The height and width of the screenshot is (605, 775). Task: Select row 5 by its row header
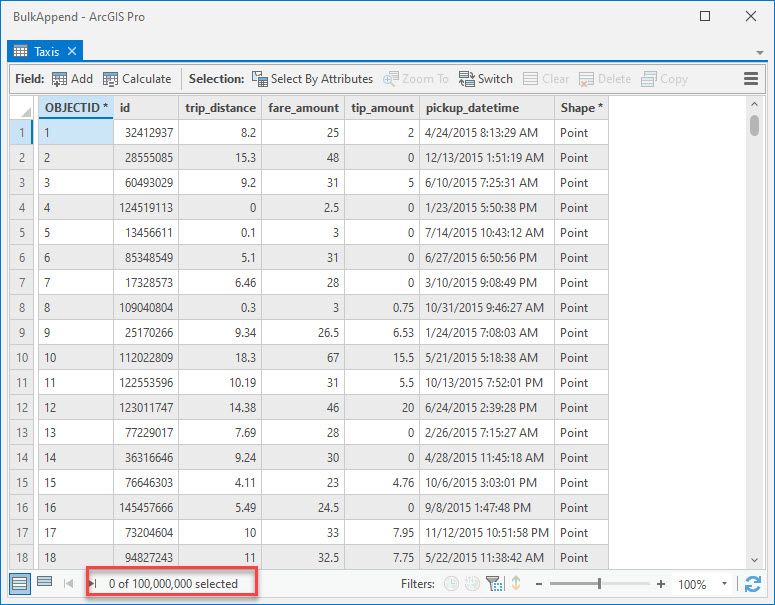[23, 233]
